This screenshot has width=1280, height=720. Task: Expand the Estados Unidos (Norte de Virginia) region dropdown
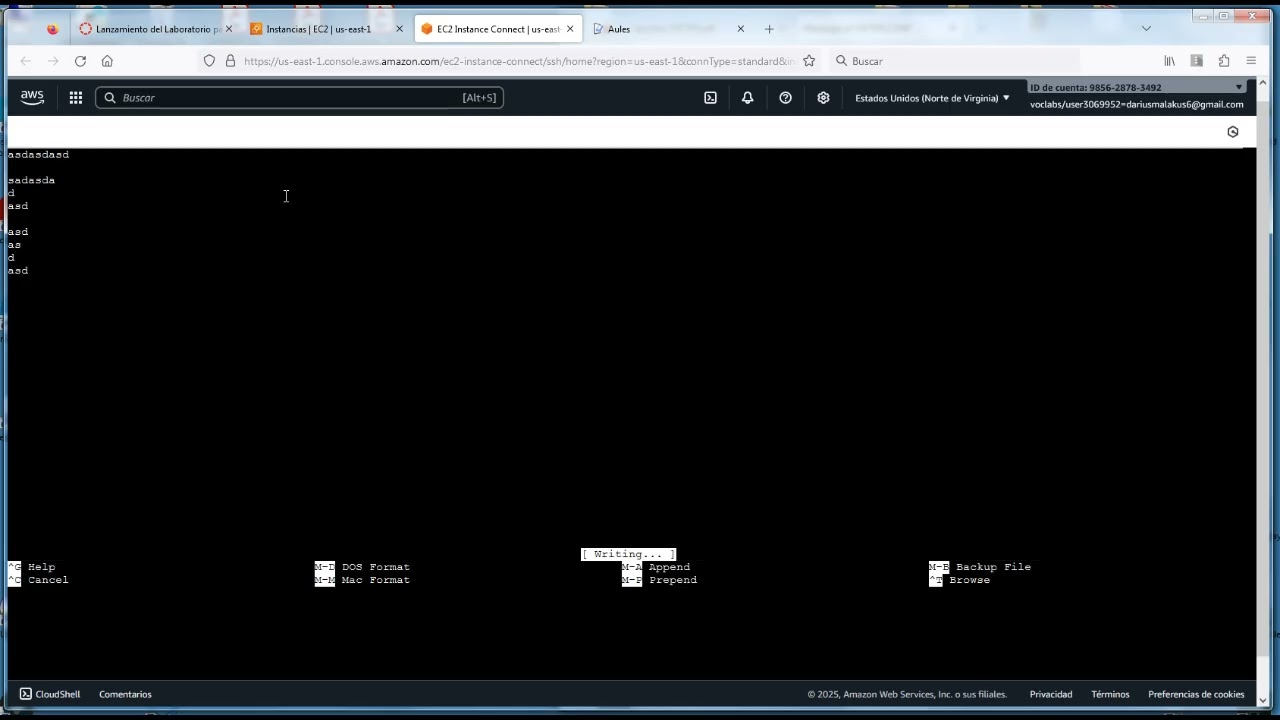coord(932,98)
